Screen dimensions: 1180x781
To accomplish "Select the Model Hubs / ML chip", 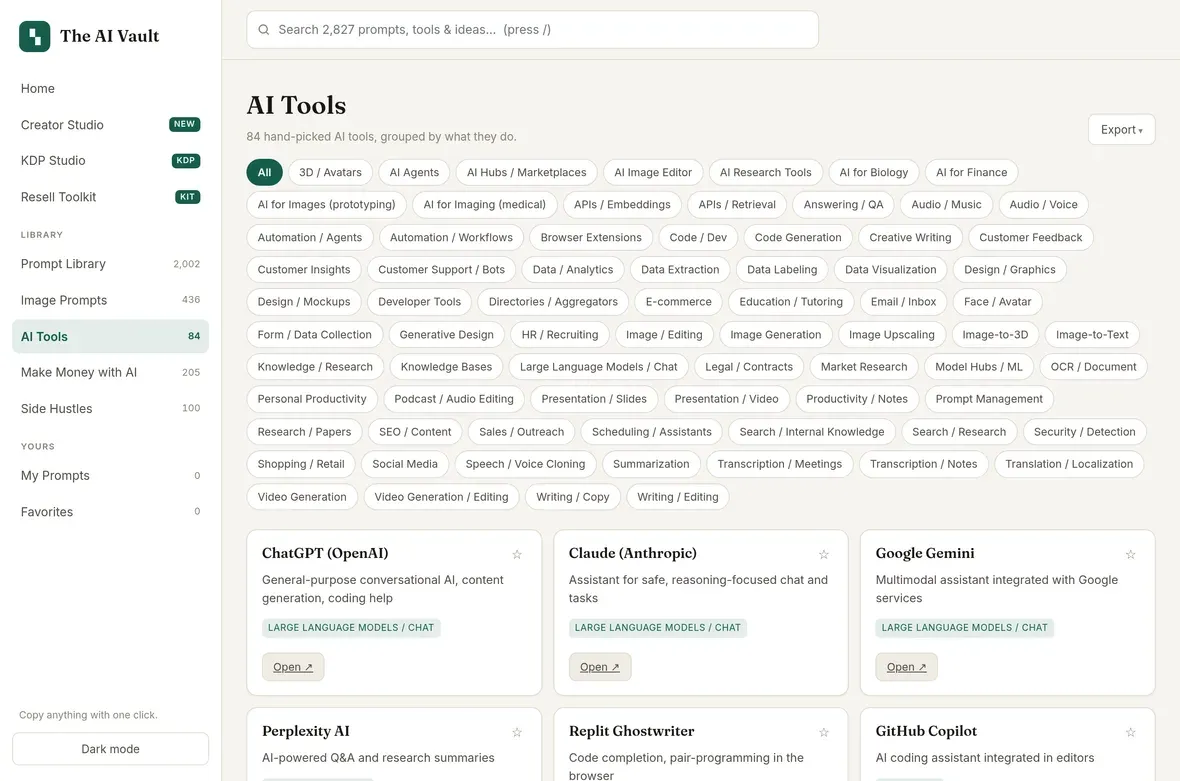I will (x=978, y=367).
